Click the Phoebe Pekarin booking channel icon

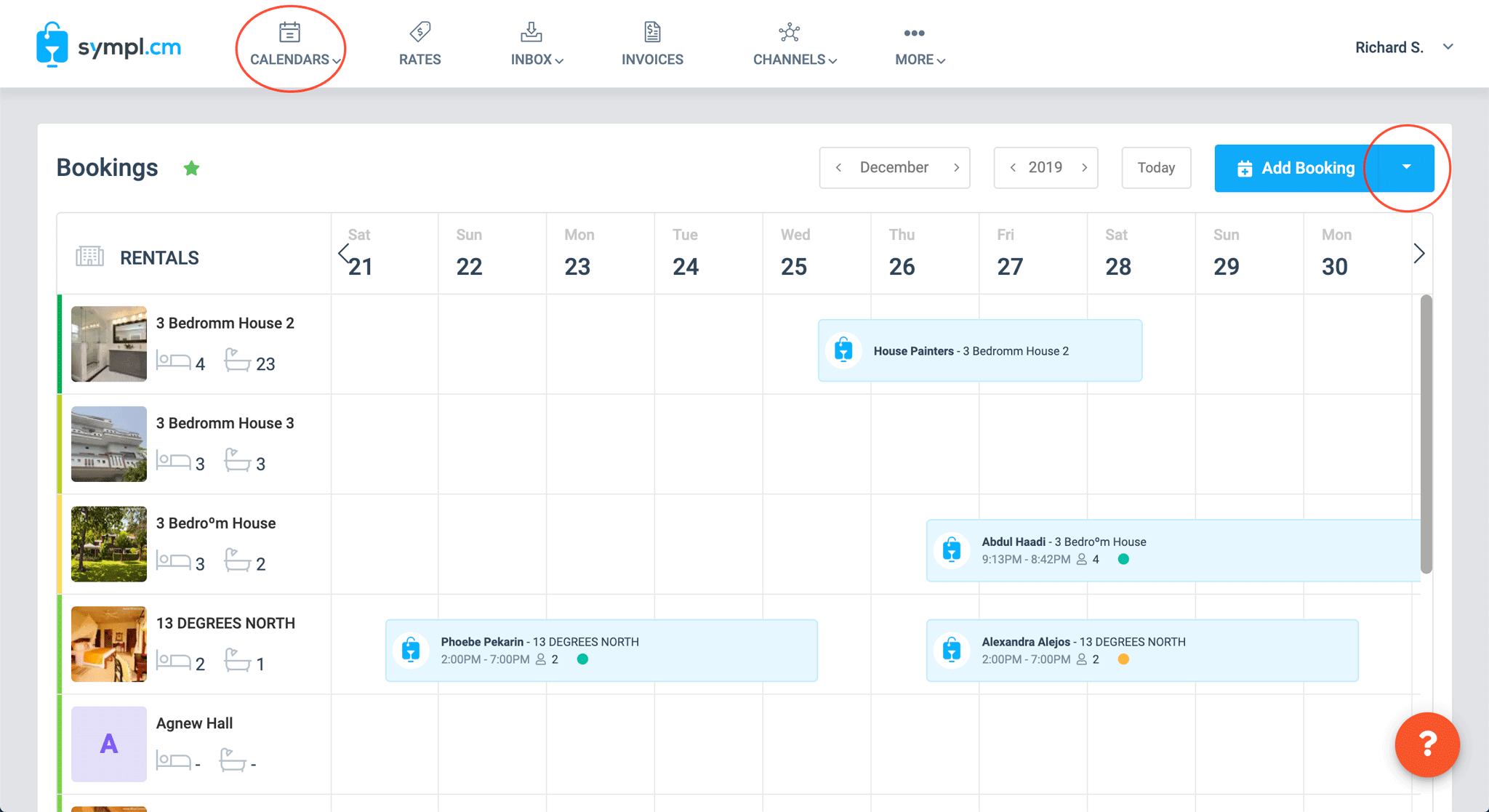point(411,650)
